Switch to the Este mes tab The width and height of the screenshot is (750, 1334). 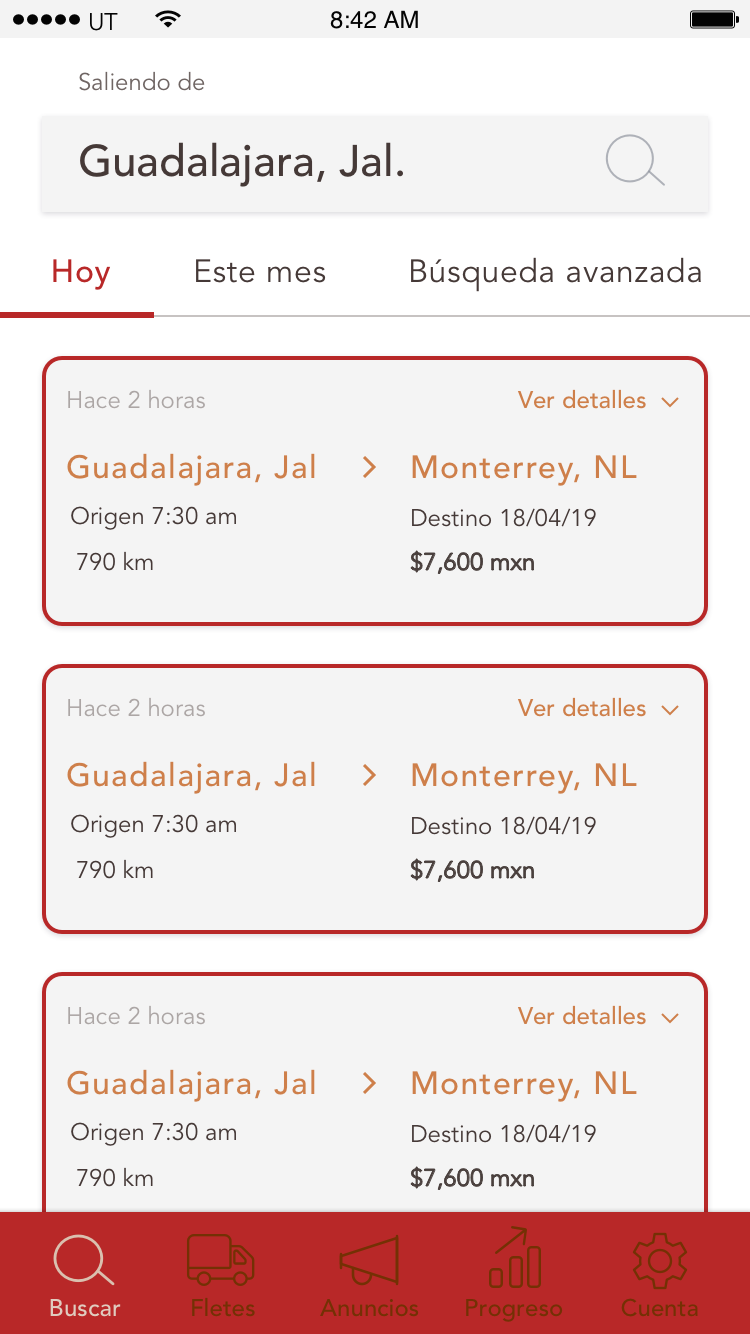click(260, 272)
